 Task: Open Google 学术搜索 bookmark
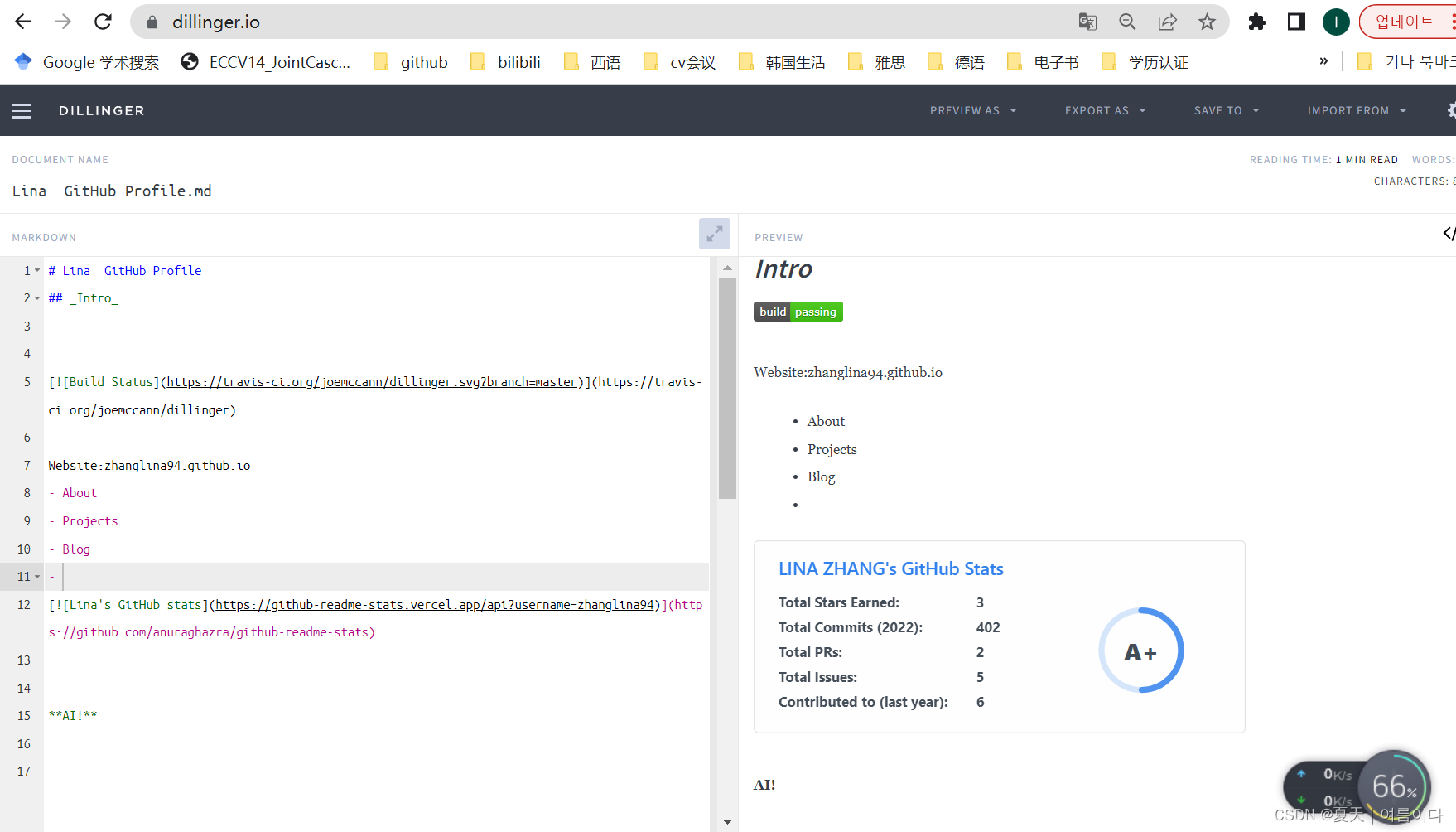pos(87,62)
